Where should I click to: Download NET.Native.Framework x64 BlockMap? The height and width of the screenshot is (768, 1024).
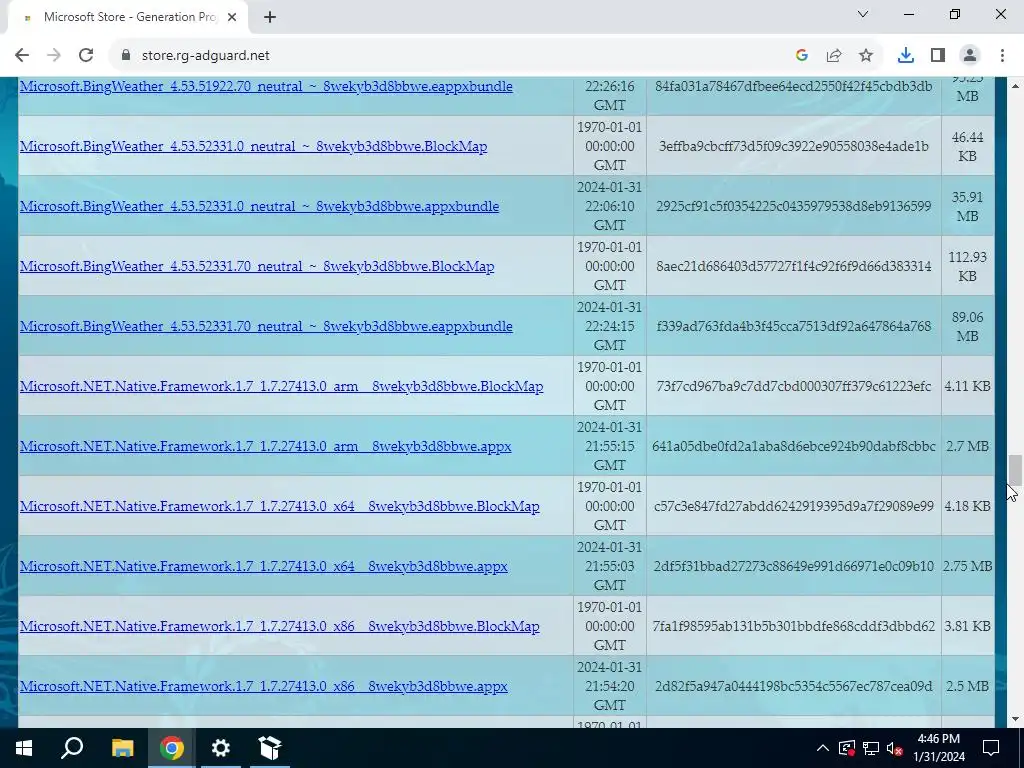280,507
